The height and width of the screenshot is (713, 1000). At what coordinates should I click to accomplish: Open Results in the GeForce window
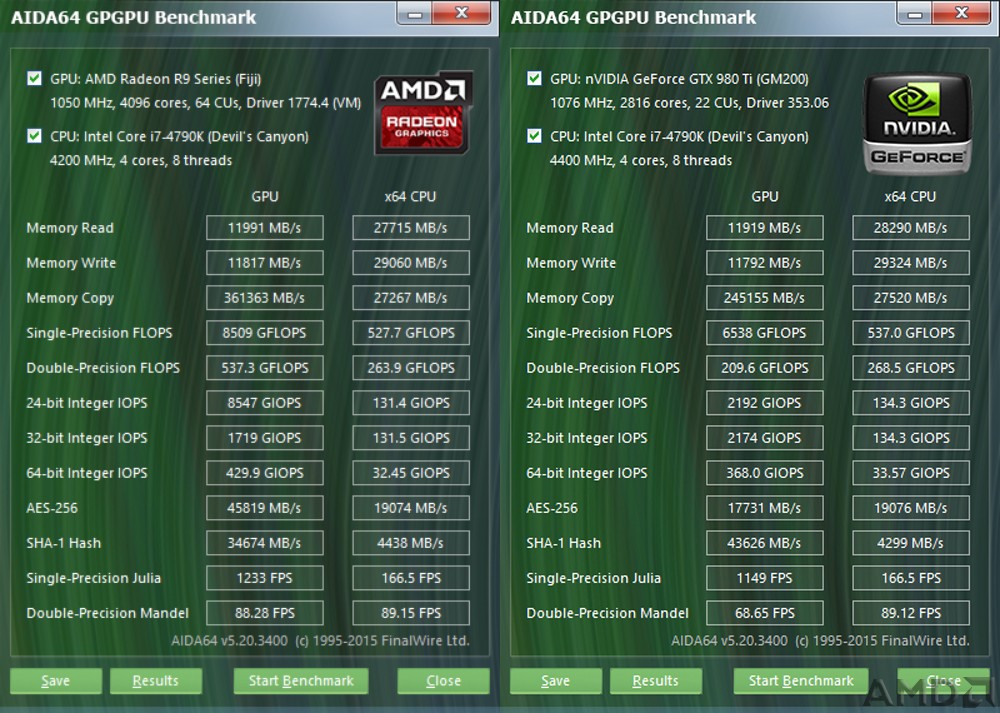(x=656, y=680)
